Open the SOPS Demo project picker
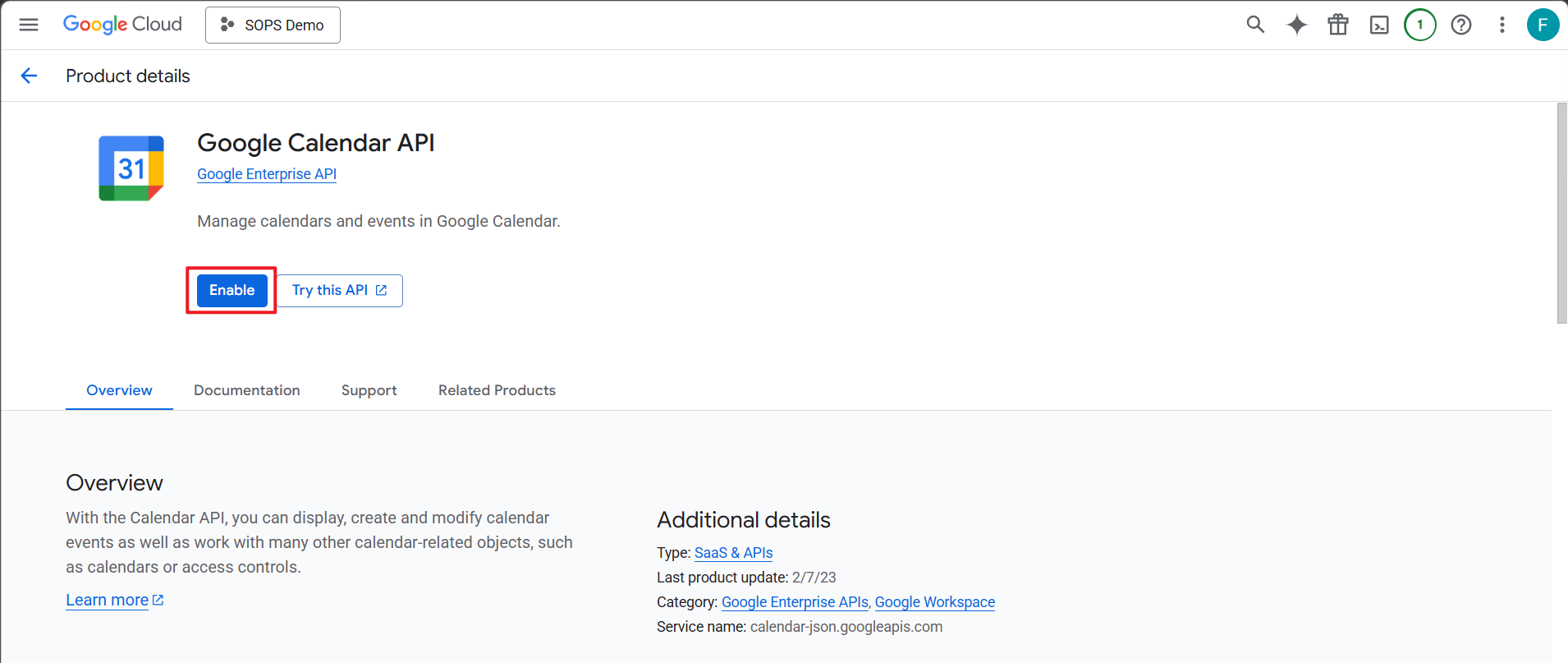The image size is (1568, 663). point(273,25)
